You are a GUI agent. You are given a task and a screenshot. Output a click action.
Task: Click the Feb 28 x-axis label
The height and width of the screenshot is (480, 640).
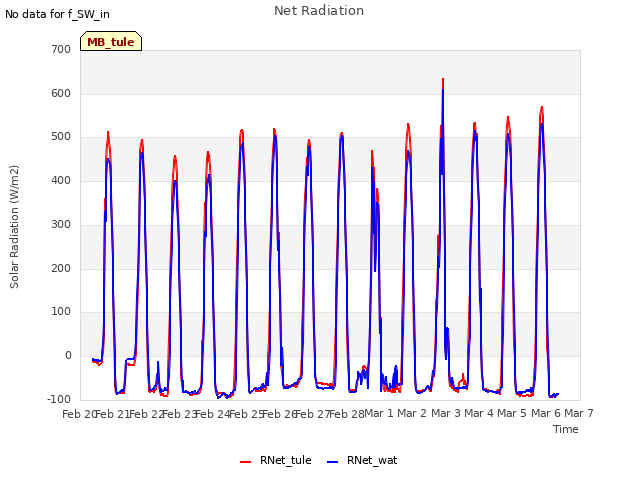coord(347,414)
